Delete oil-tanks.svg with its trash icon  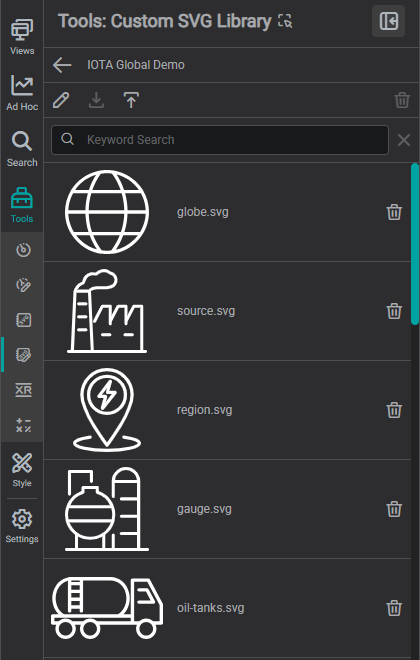[394, 608]
